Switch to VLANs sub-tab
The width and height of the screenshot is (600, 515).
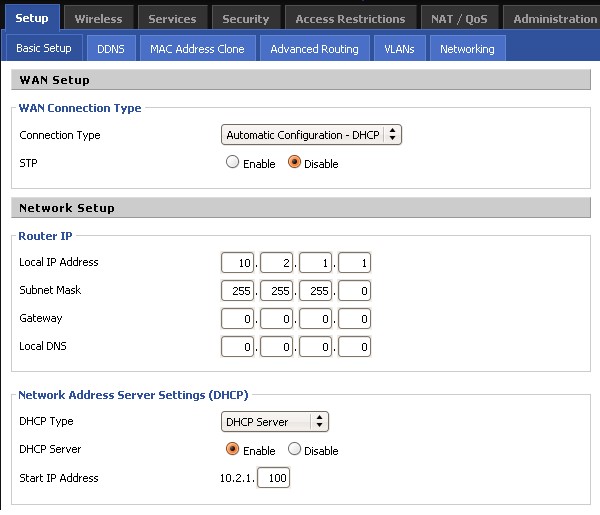click(399, 49)
